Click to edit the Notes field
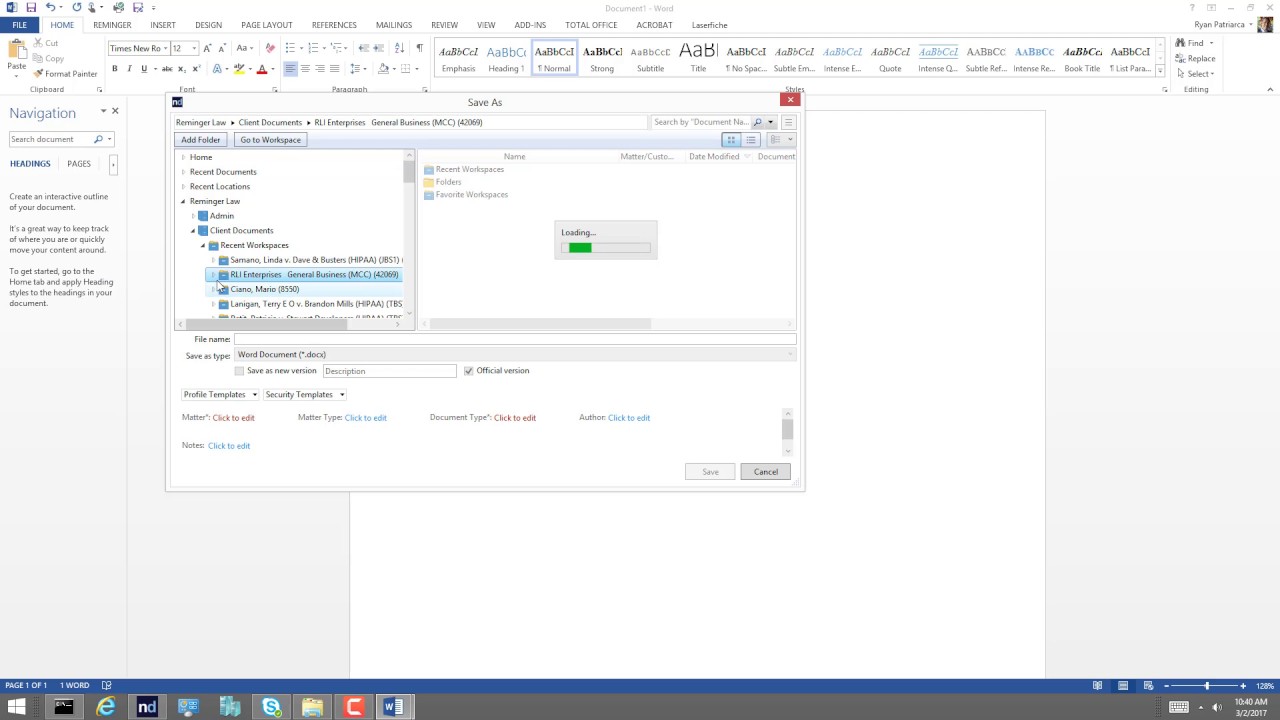 click(229, 446)
